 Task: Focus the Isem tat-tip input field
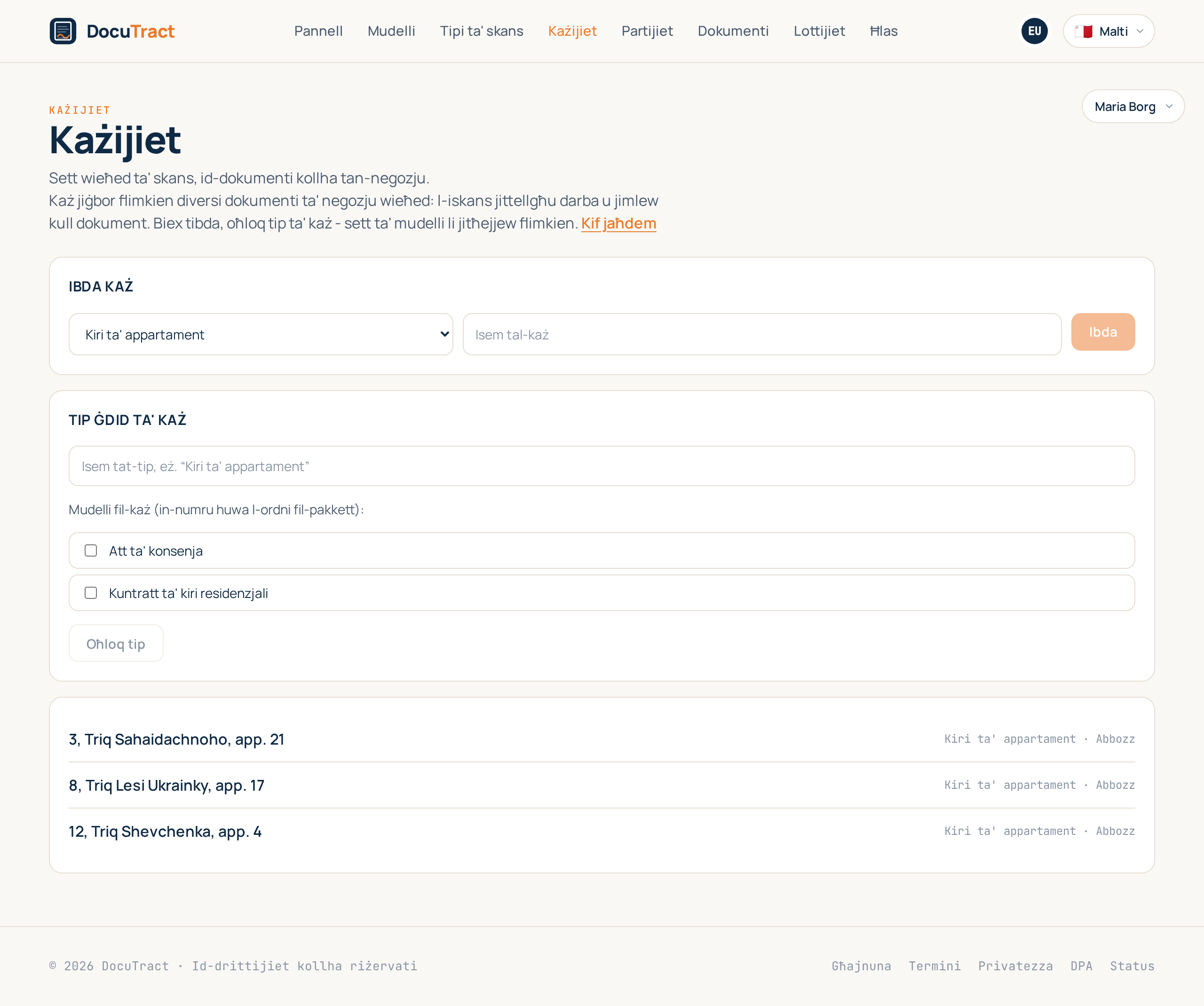pos(602,466)
